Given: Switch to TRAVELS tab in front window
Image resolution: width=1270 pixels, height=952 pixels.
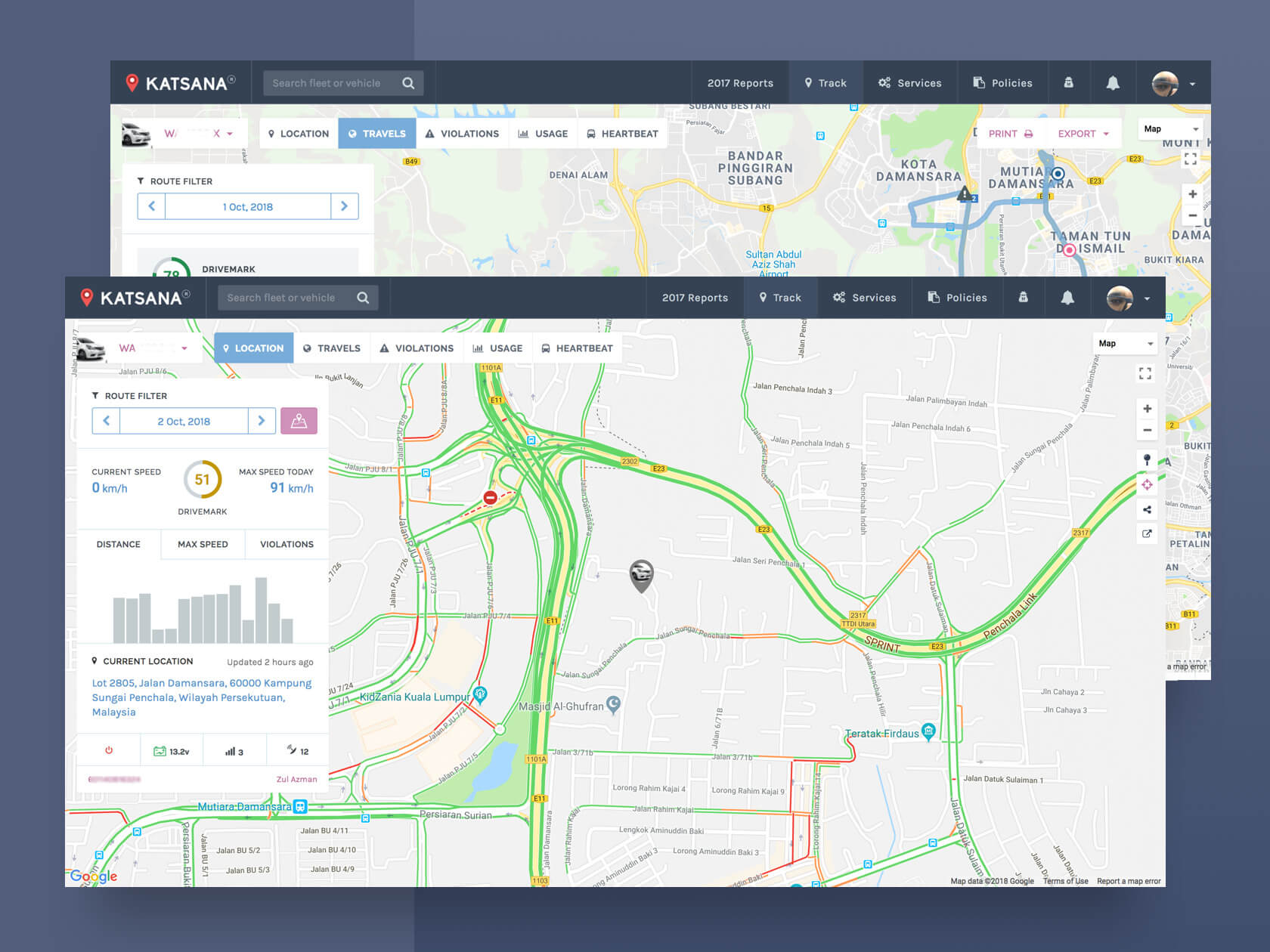Looking at the screenshot, I should coord(332,348).
